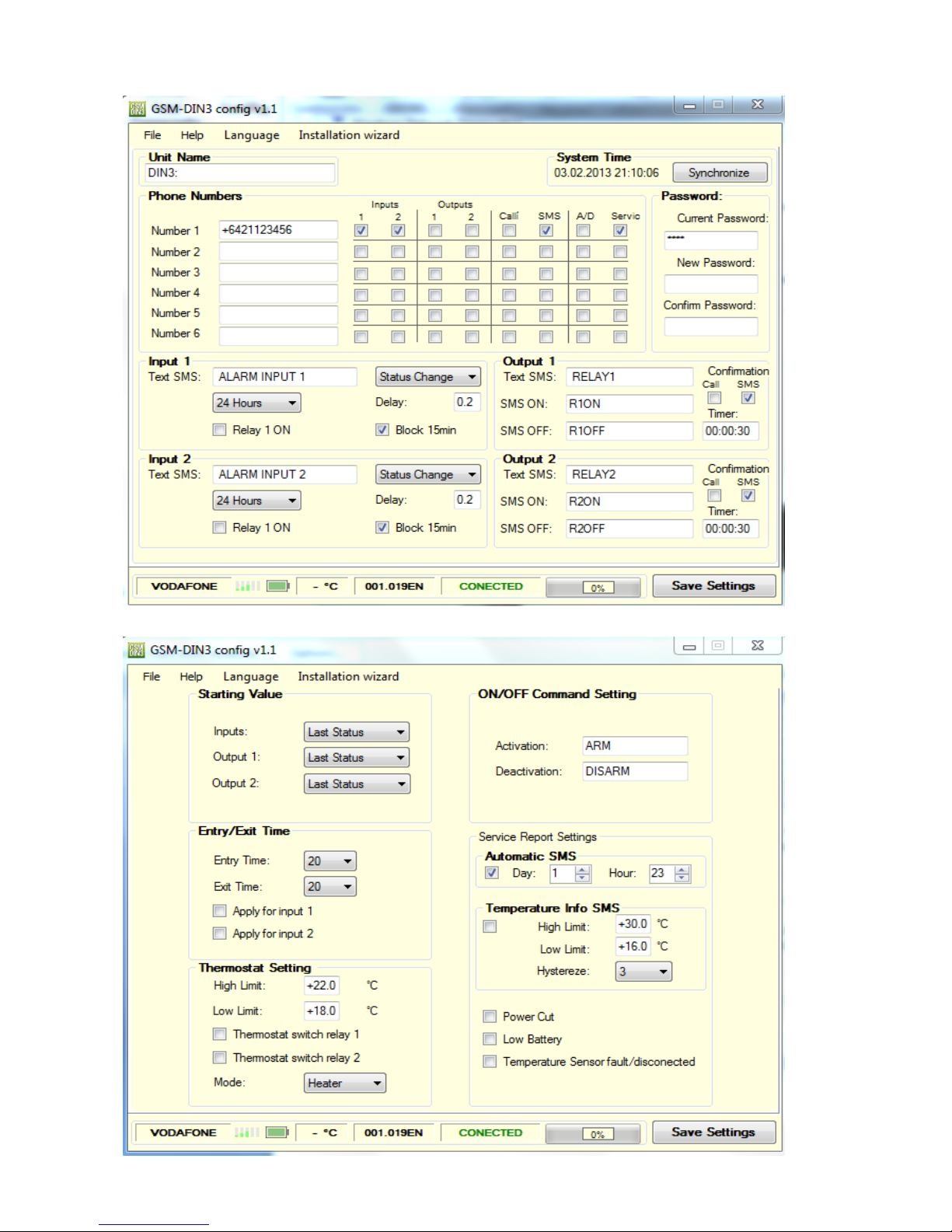Check Apply for input 2

[220, 934]
